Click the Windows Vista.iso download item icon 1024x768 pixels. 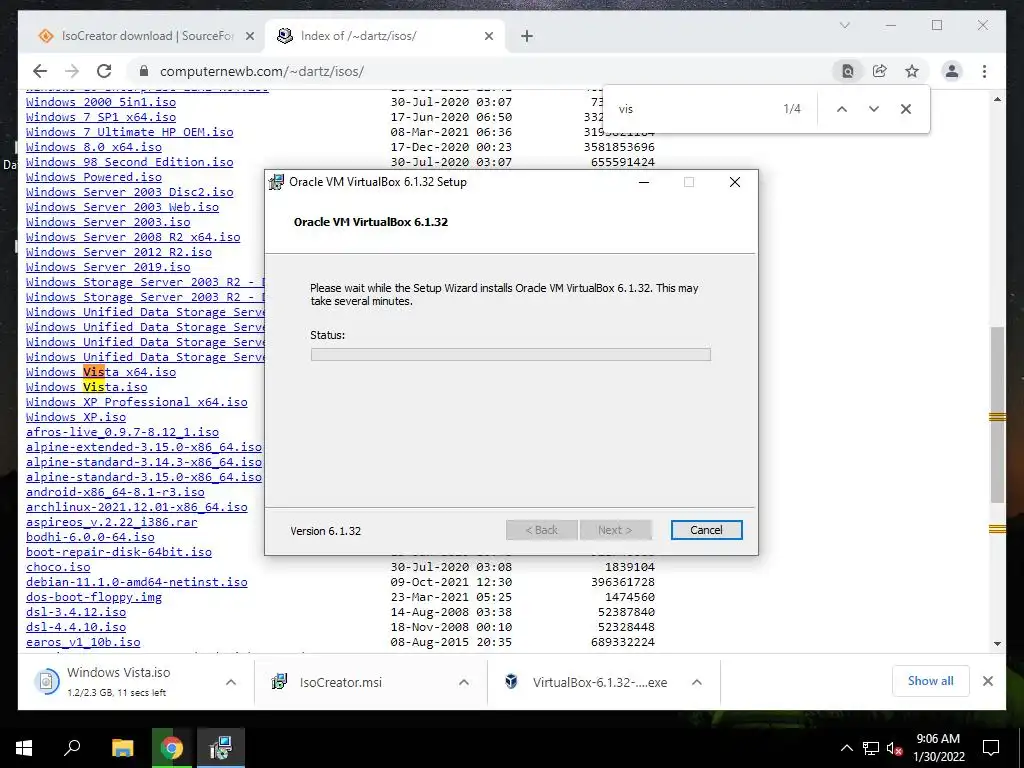click(46, 682)
